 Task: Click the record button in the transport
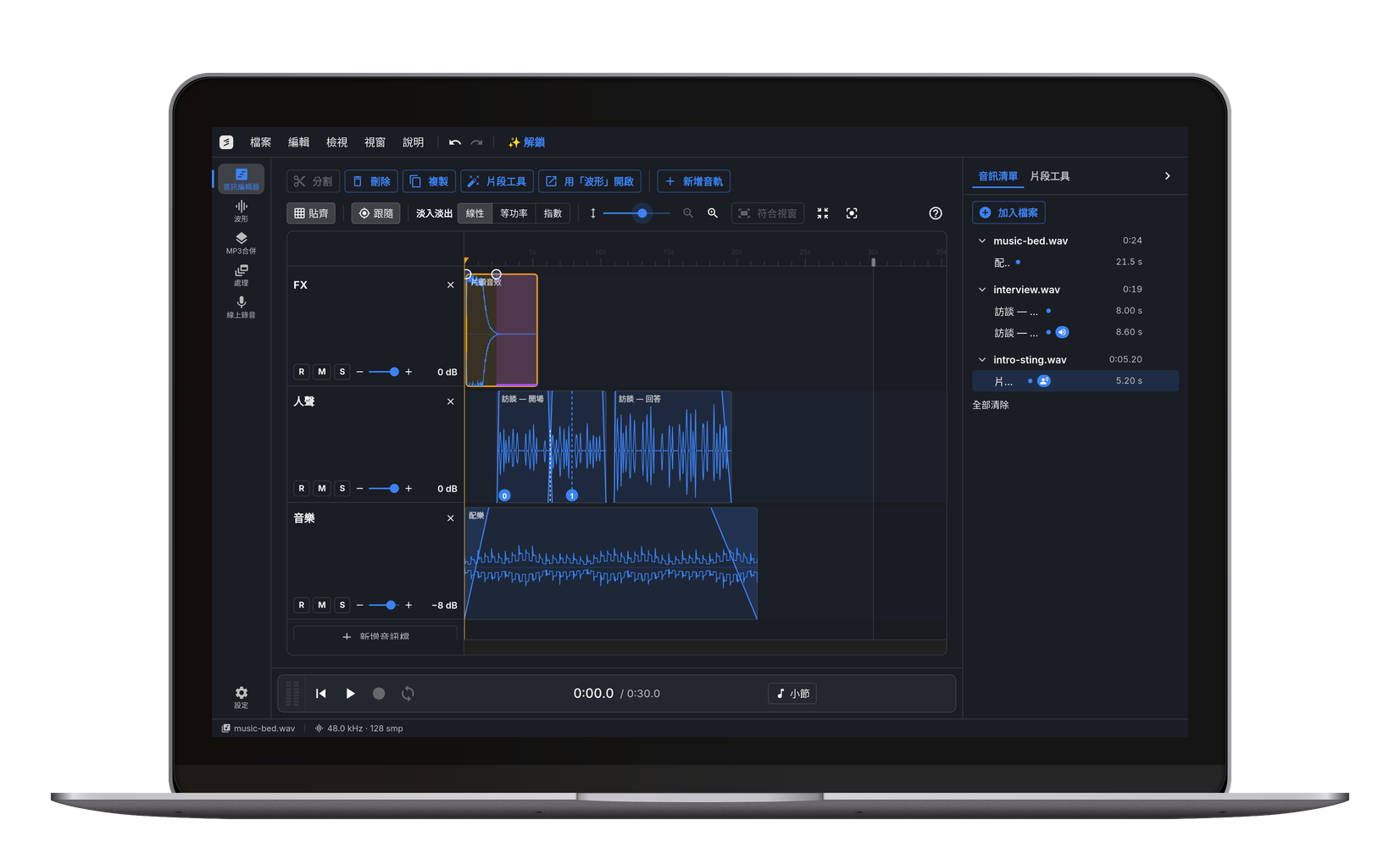tap(379, 694)
